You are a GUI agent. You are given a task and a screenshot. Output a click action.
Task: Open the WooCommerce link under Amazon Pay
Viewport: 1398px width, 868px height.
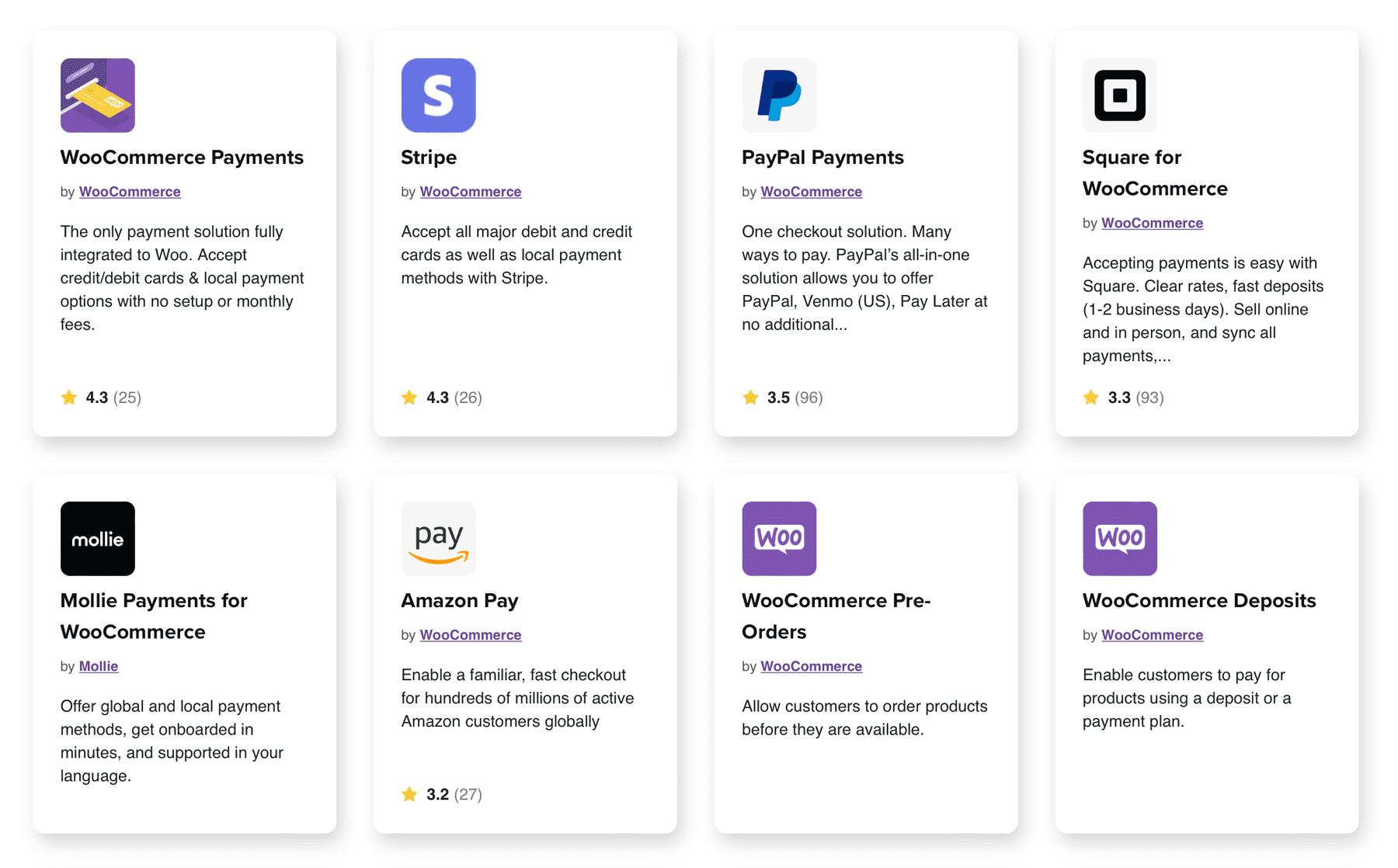pos(471,634)
